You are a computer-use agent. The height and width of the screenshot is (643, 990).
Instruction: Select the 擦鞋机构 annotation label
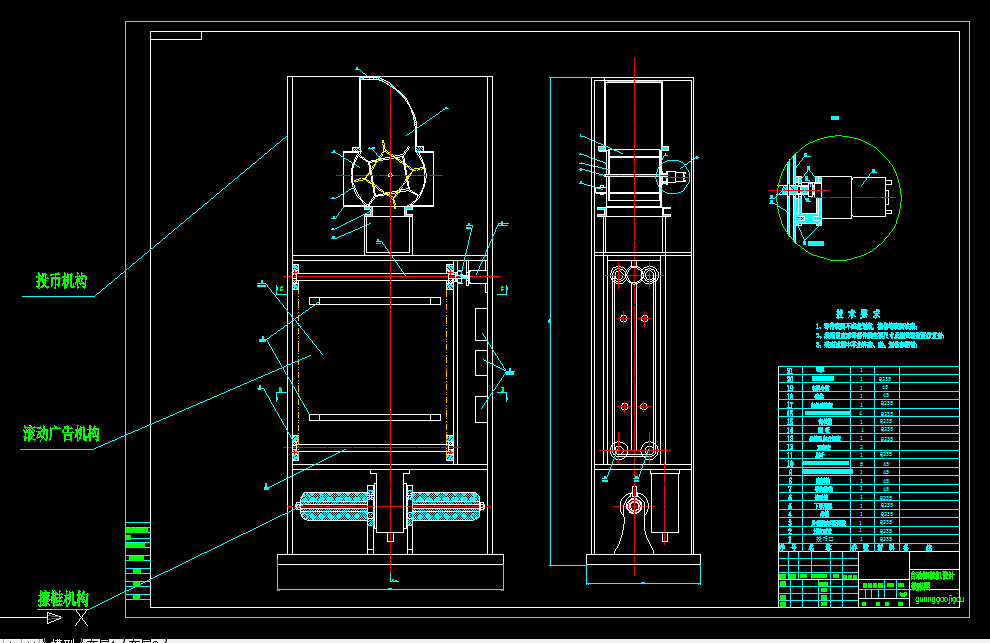coord(63,598)
